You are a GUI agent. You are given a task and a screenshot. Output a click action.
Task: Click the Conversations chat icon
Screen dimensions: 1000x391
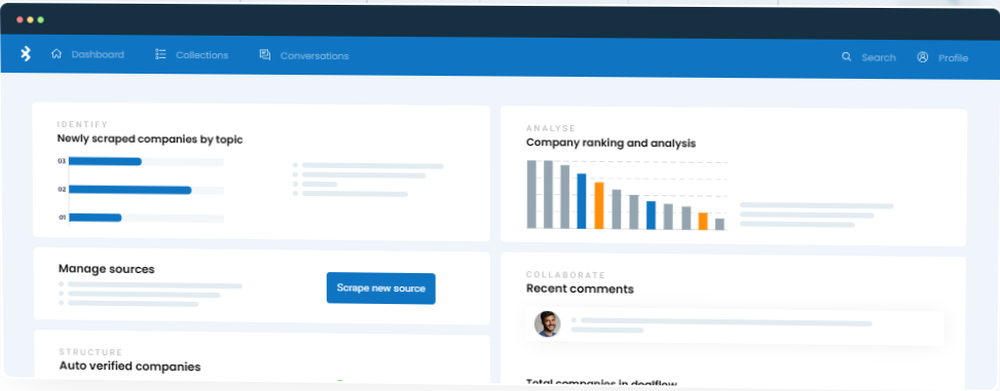pyautogui.click(x=265, y=55)
